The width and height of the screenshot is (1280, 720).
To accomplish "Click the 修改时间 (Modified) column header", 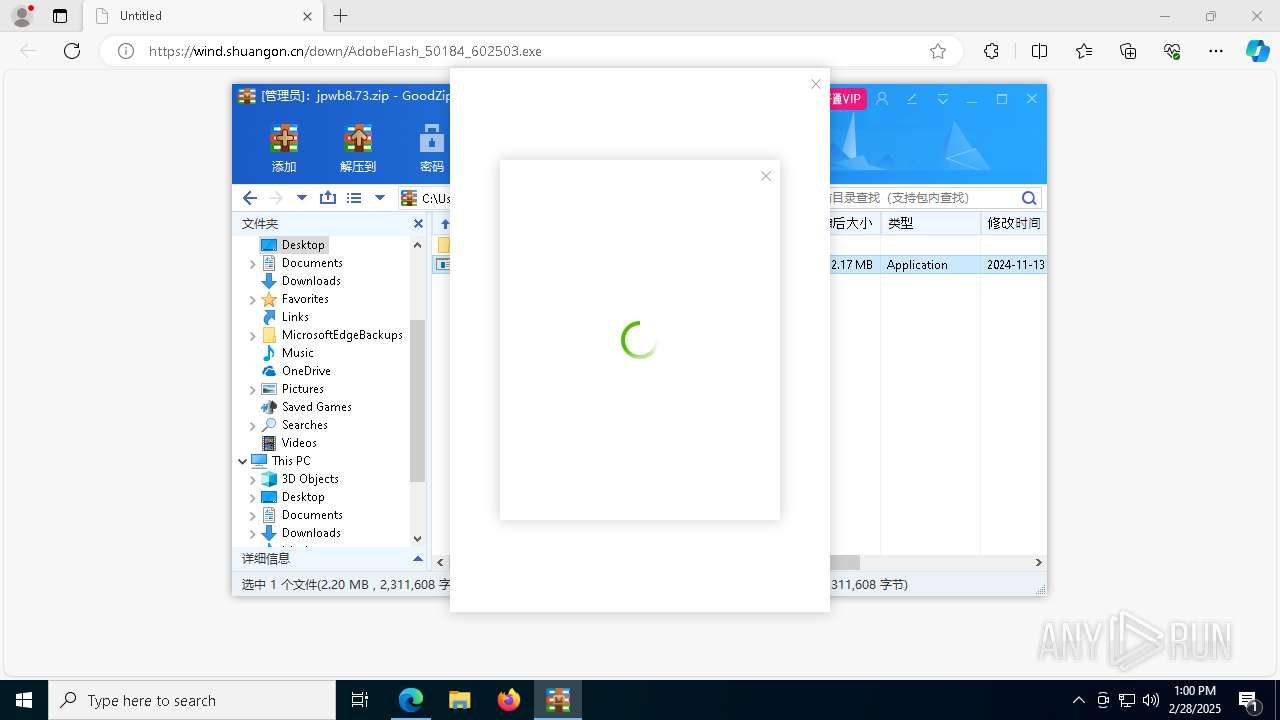I will 1014,224.
